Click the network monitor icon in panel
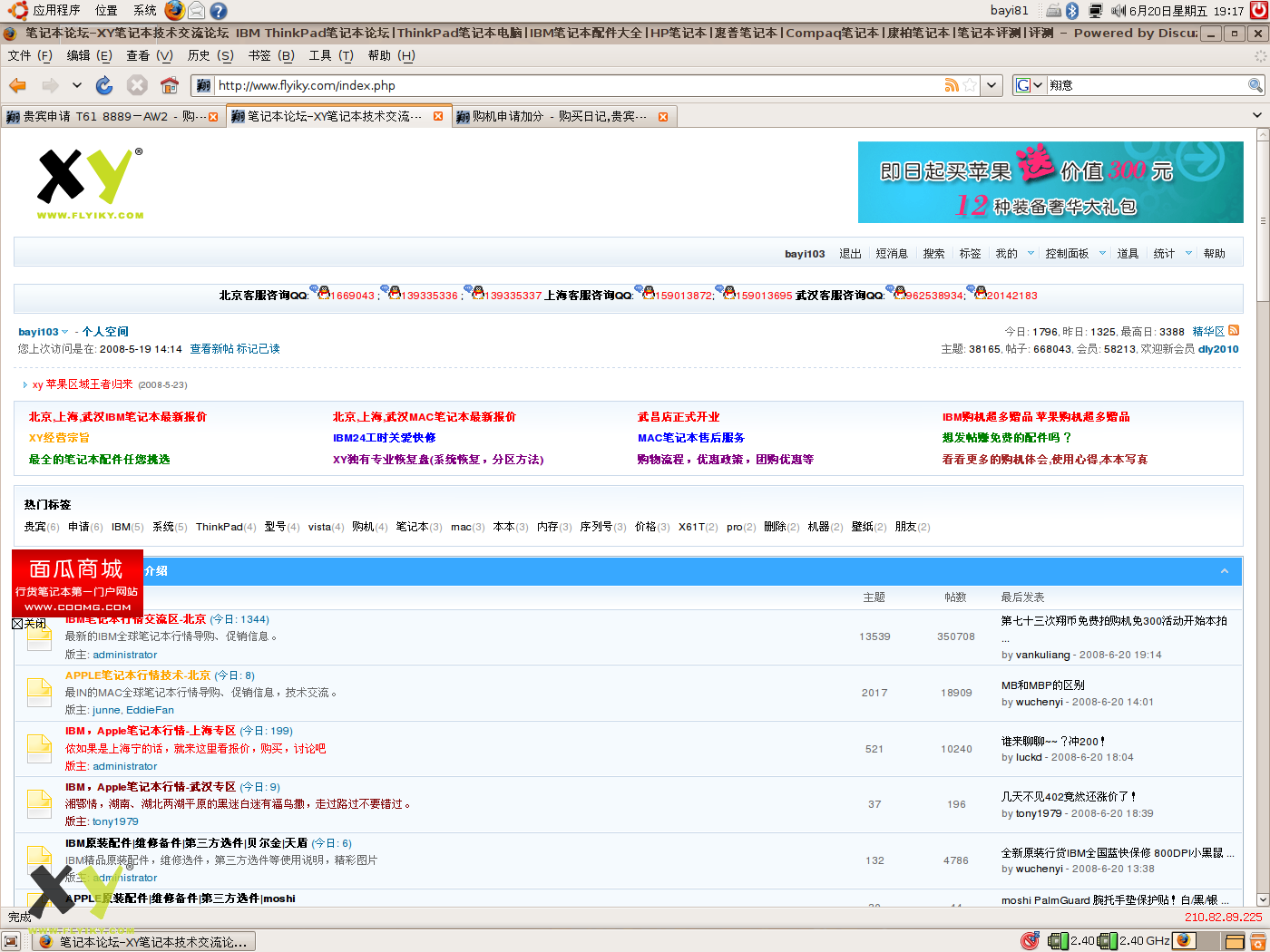This screenshot has height=952, width=1270. click(x=1095, y=11)
